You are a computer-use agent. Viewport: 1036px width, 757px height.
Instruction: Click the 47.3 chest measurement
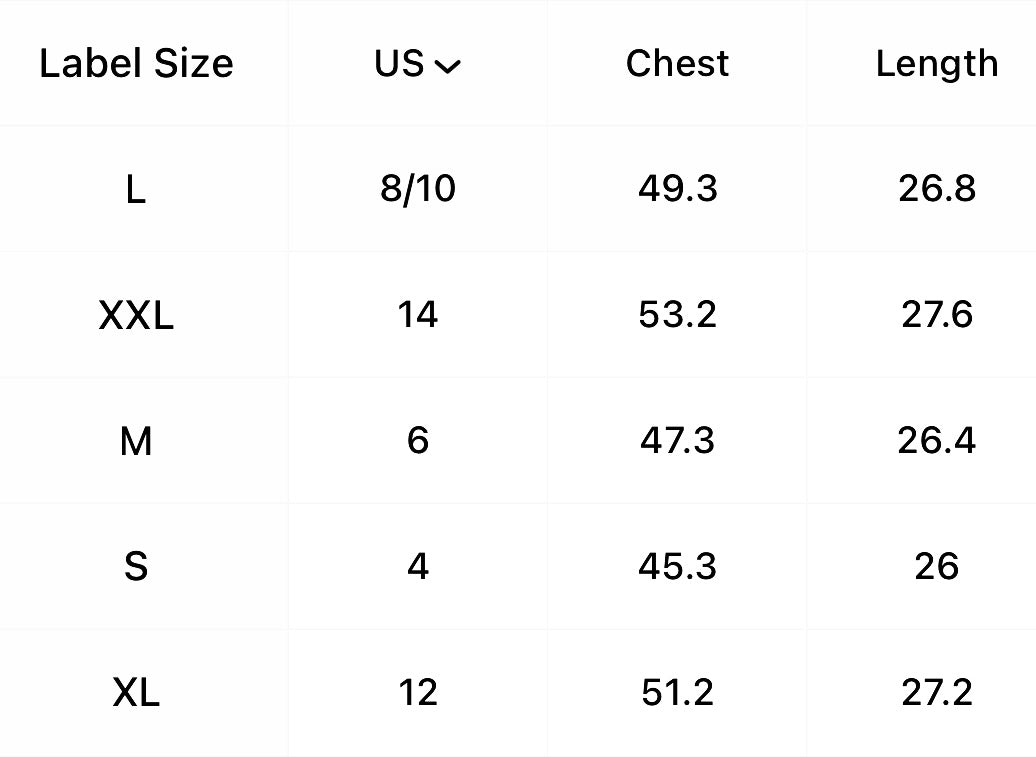677,441
